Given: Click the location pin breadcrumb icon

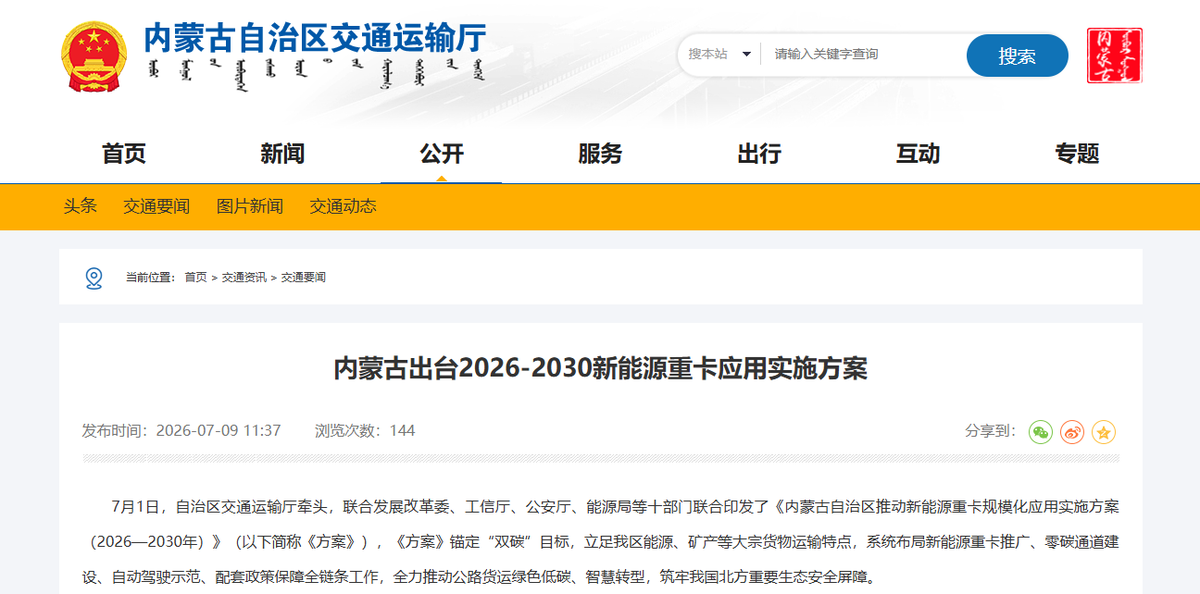Looking at the screenshot, I should tap(94, 277).
